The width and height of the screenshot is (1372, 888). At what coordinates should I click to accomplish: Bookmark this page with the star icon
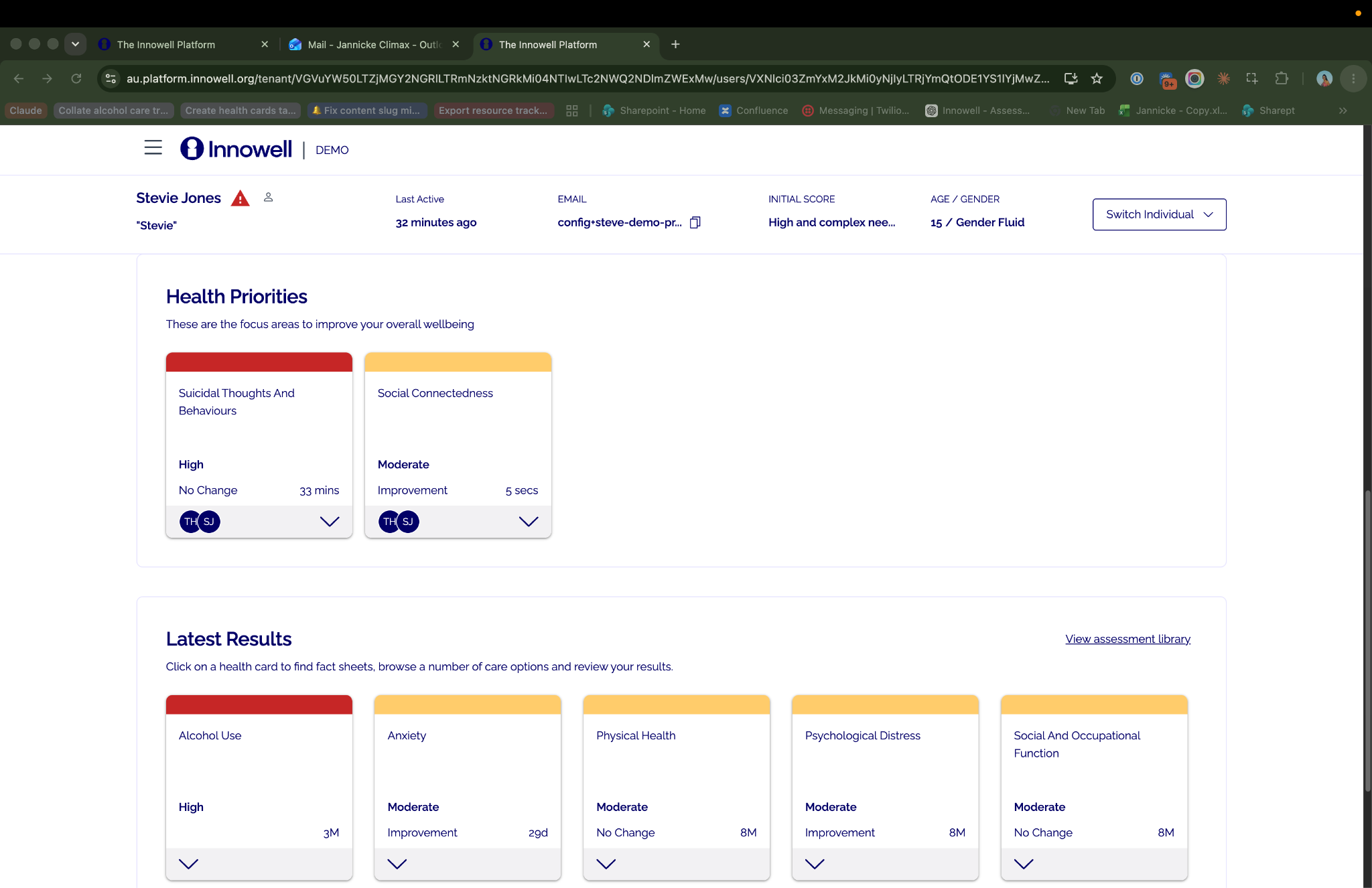(1097, 78)
